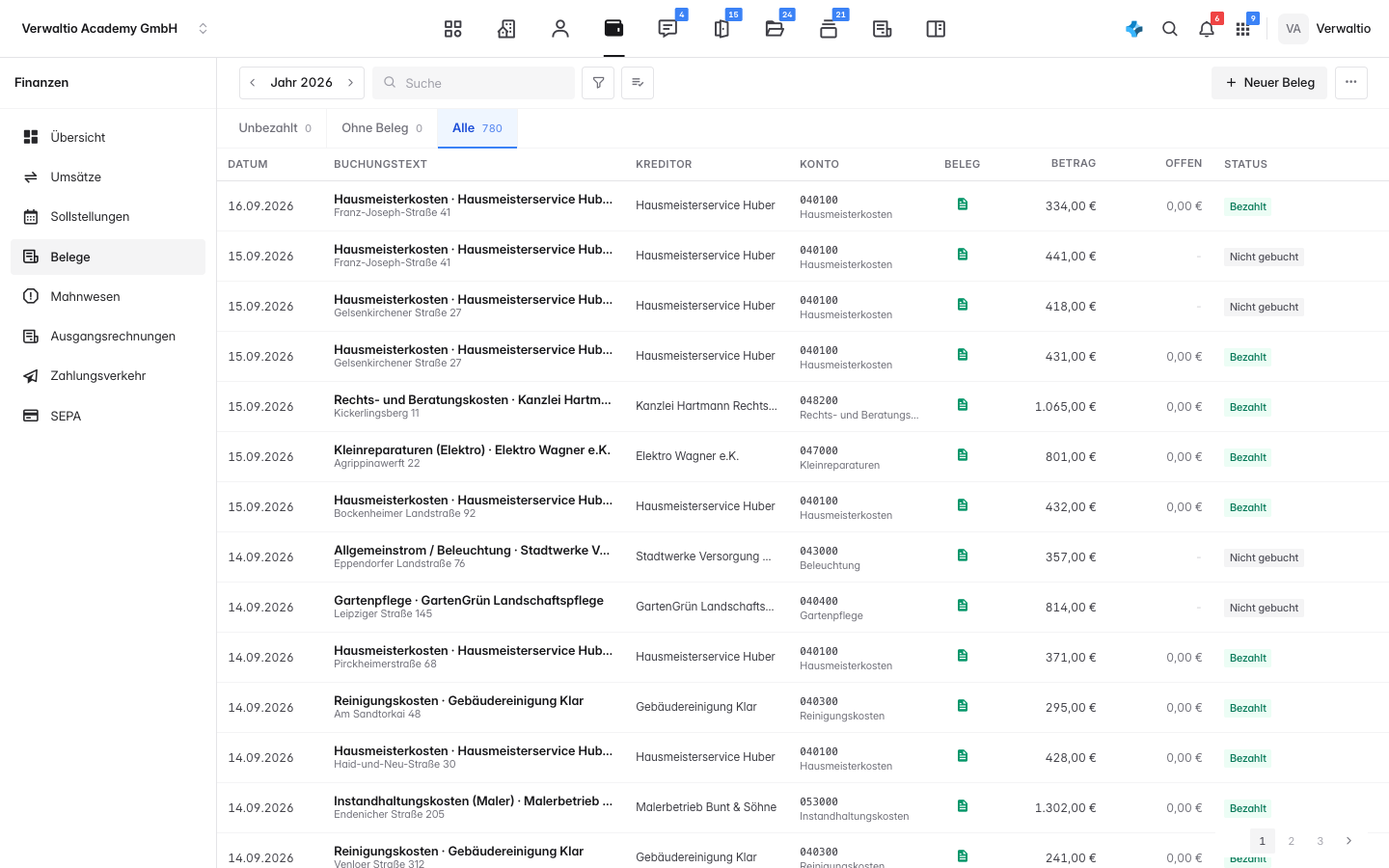Switch to the Unbezahlt tab
Screen dimensions: 1389x868
pyautogui.click(x=275, y=128)
